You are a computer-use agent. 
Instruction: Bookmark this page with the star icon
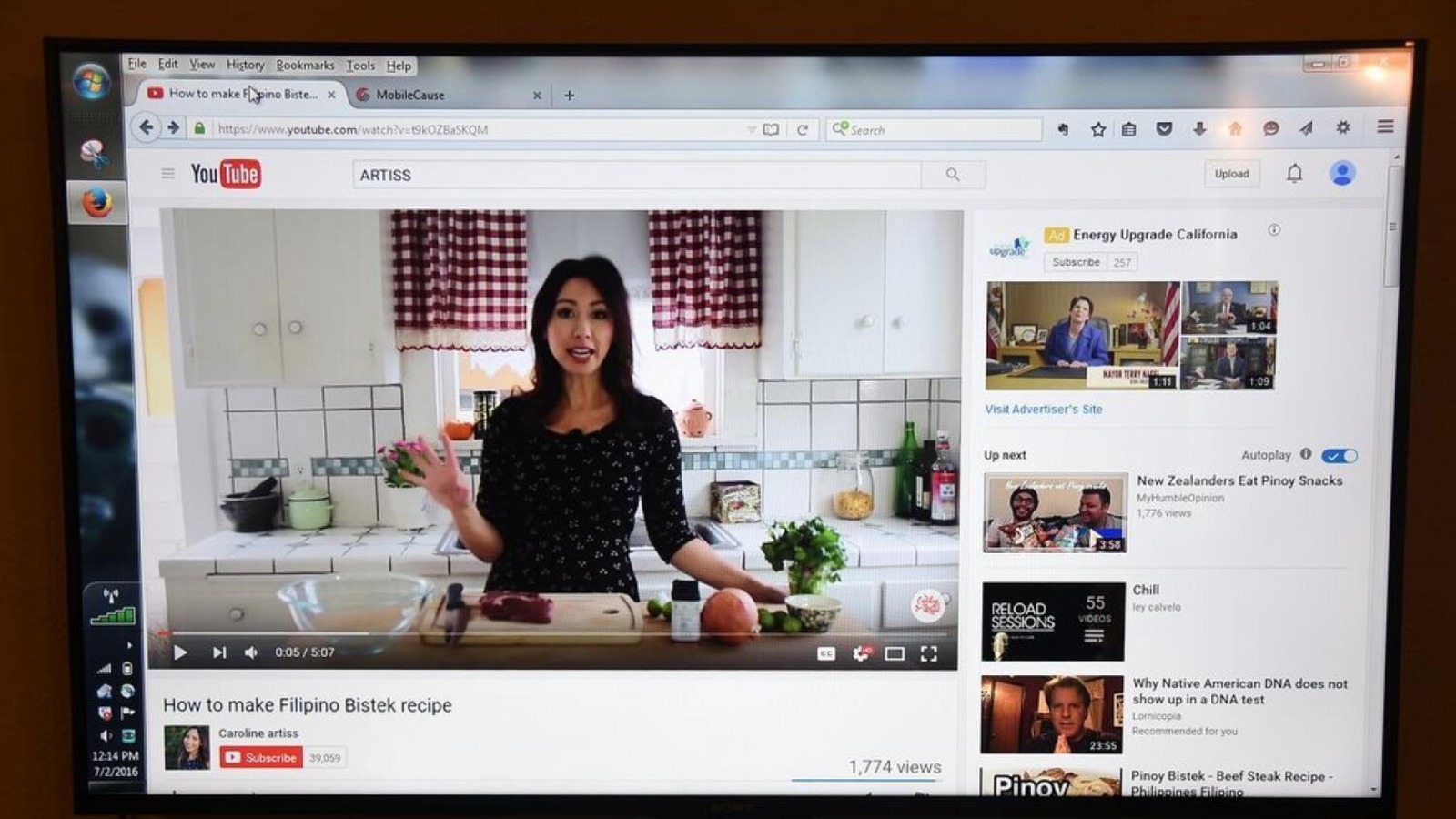1098,129
